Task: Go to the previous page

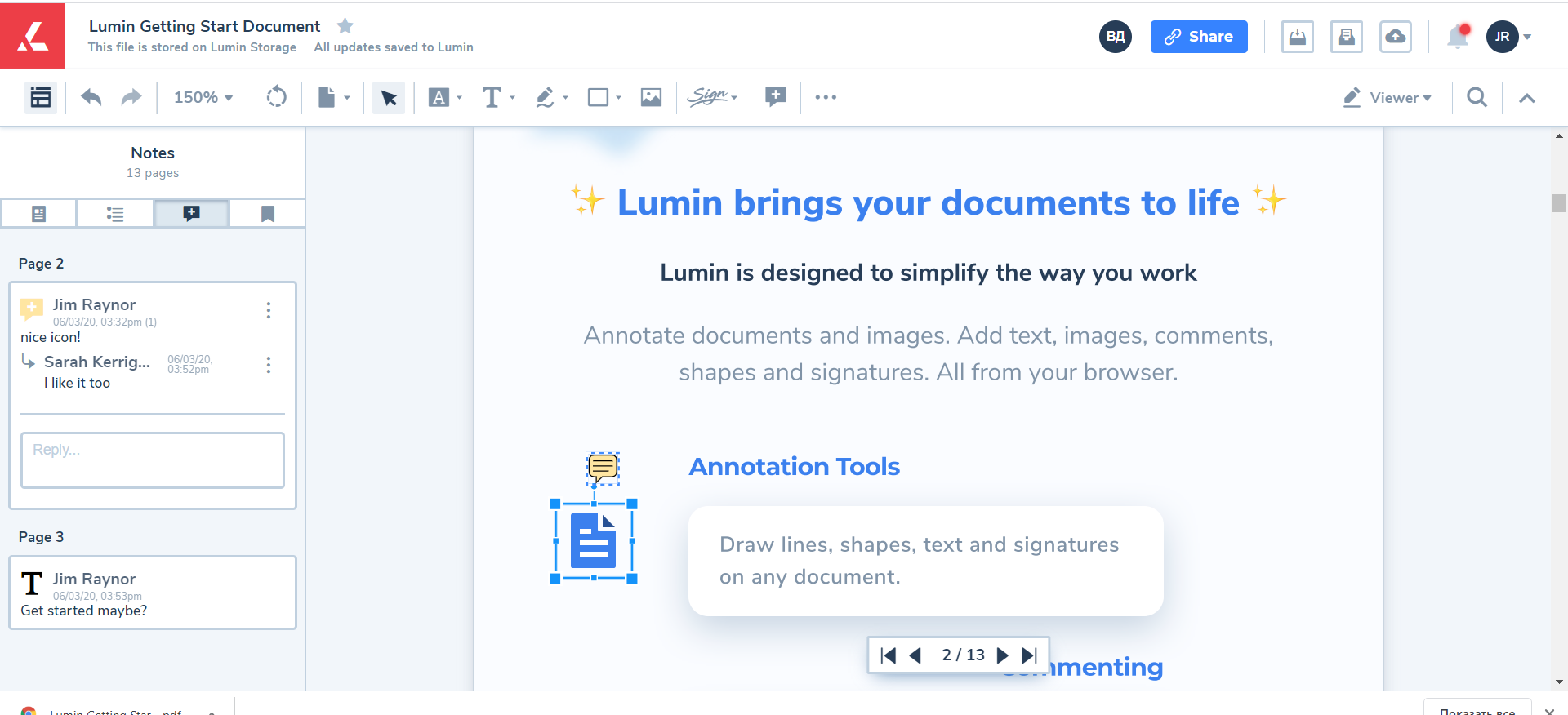Action: [915, 655]
